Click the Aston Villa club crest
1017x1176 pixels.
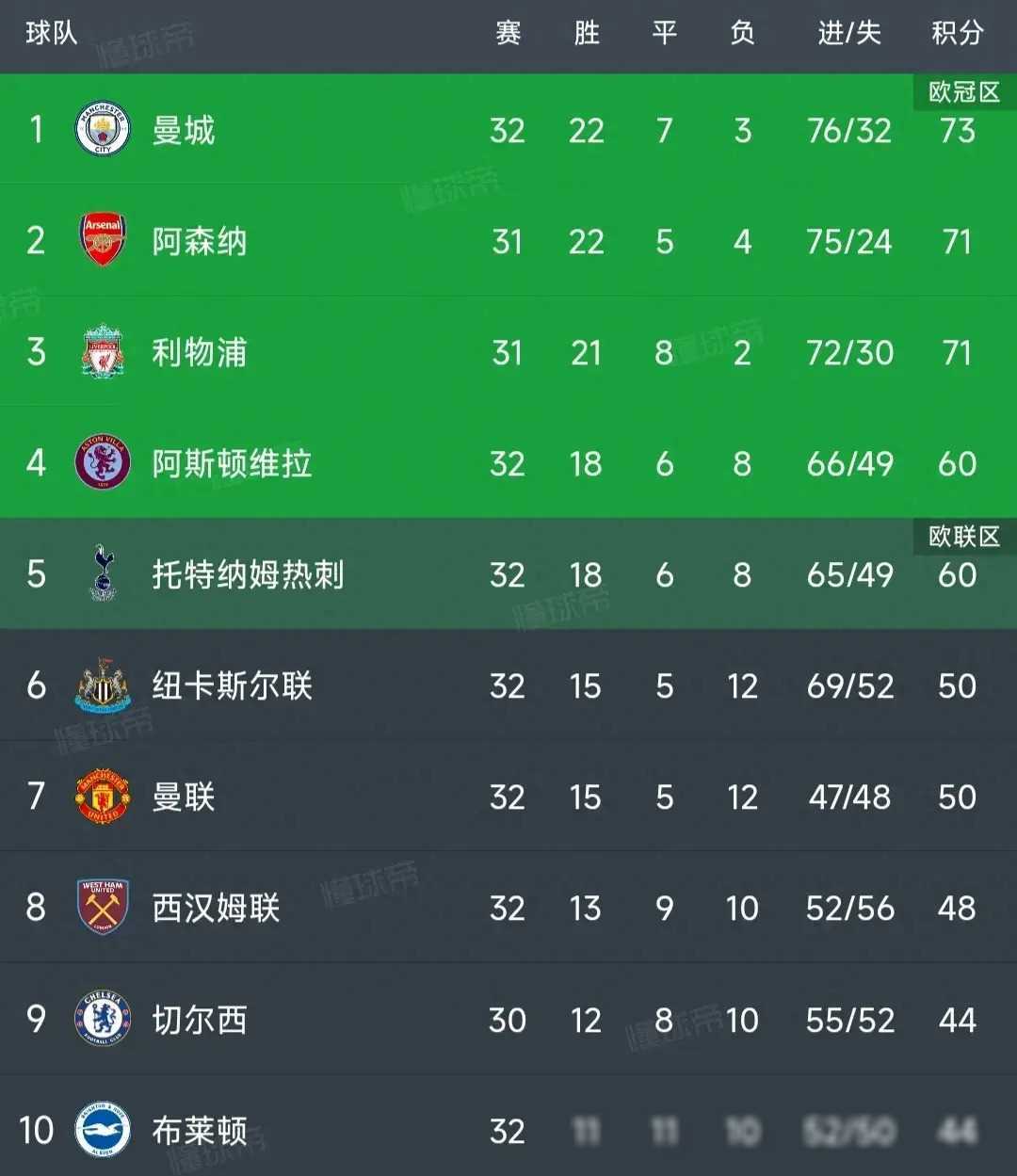click(101, 463)
